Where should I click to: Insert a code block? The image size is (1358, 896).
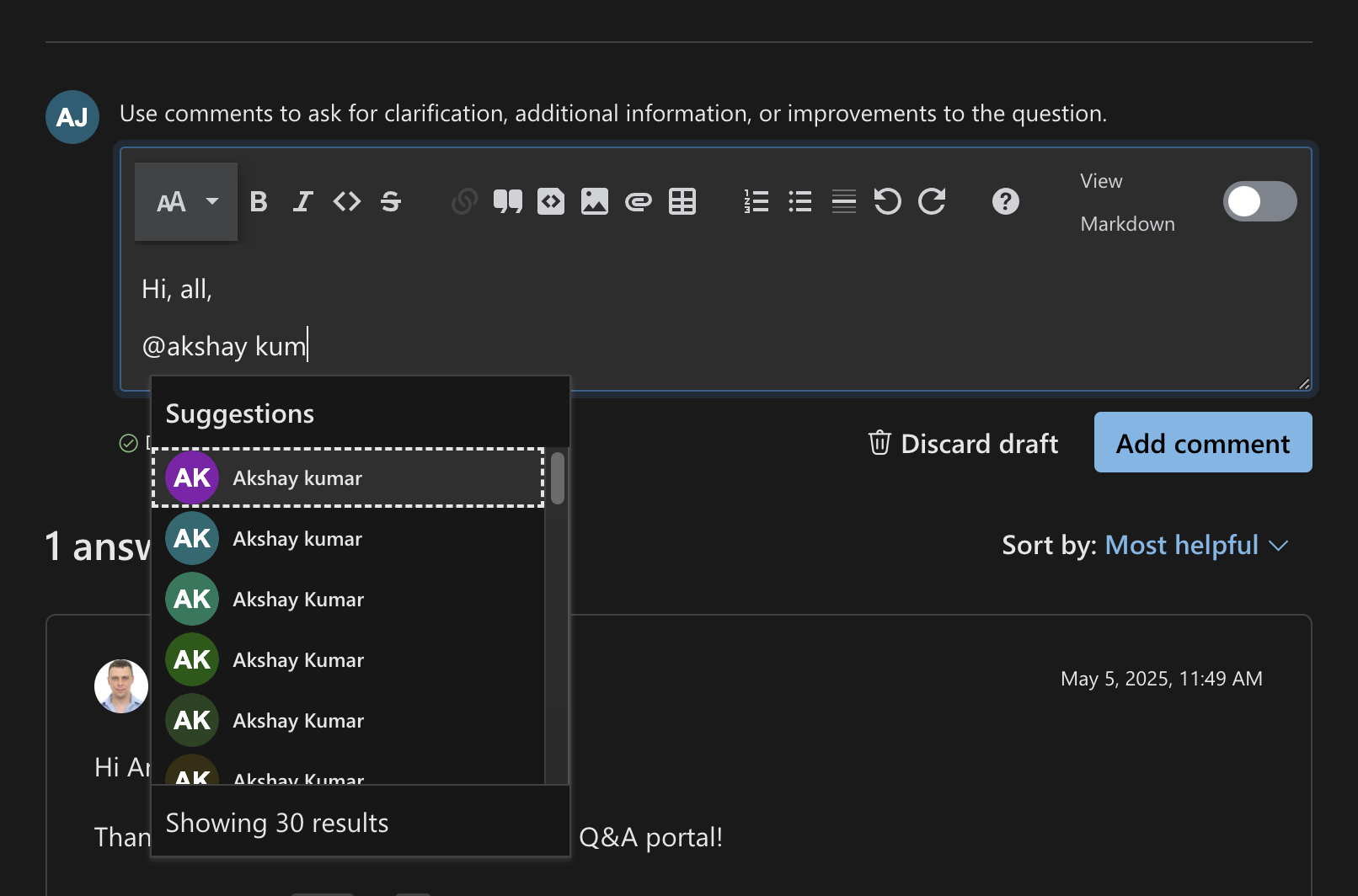(x=551, y=202)
